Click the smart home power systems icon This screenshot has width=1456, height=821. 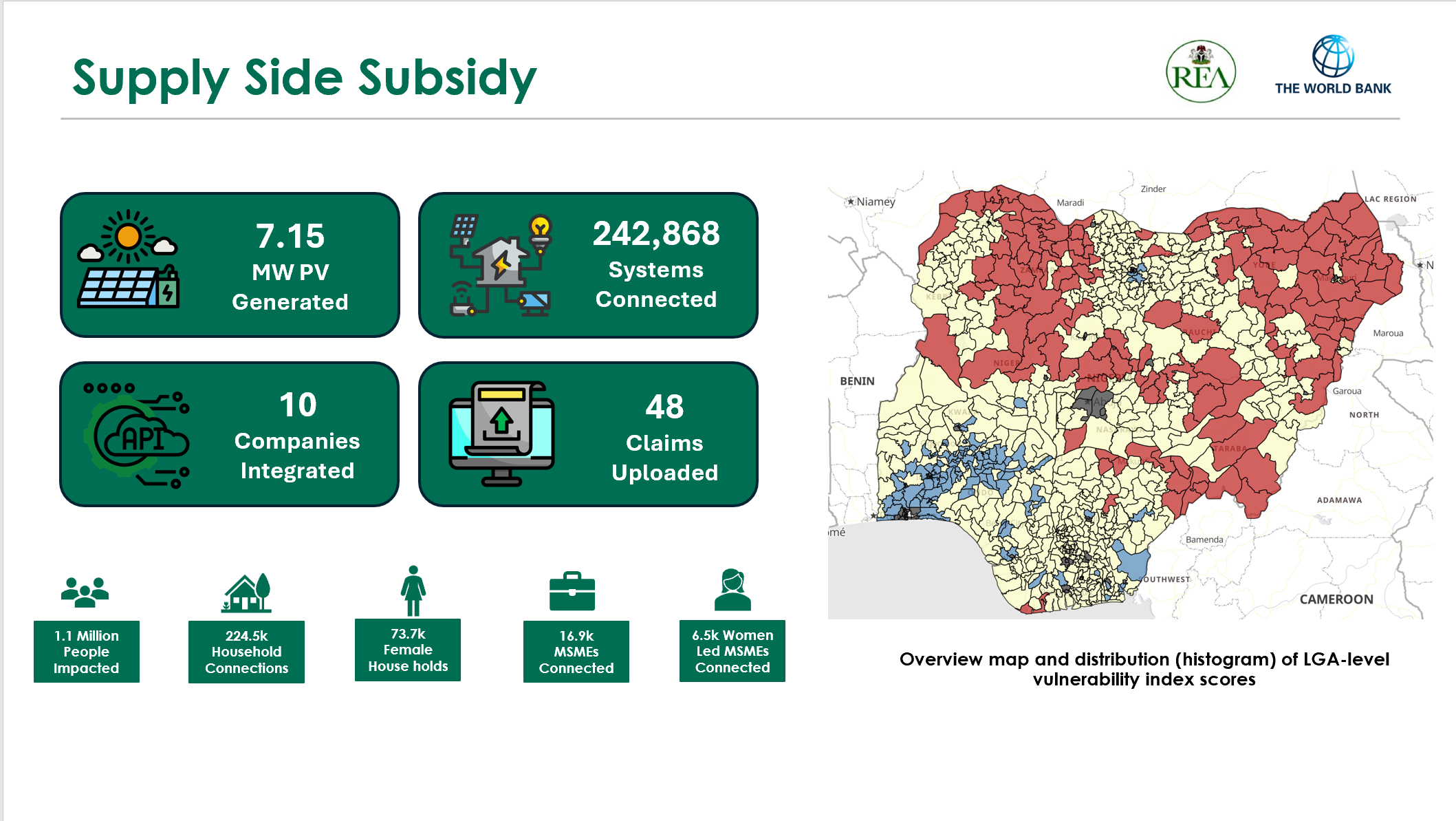(500, 266)
